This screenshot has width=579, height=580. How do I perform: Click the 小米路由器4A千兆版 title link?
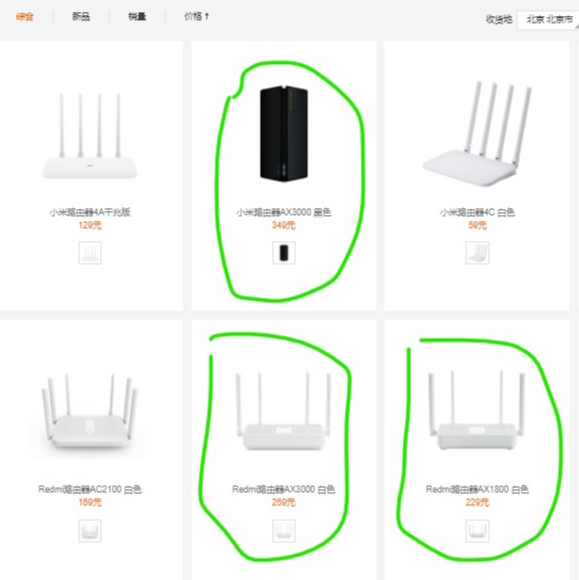90,212
